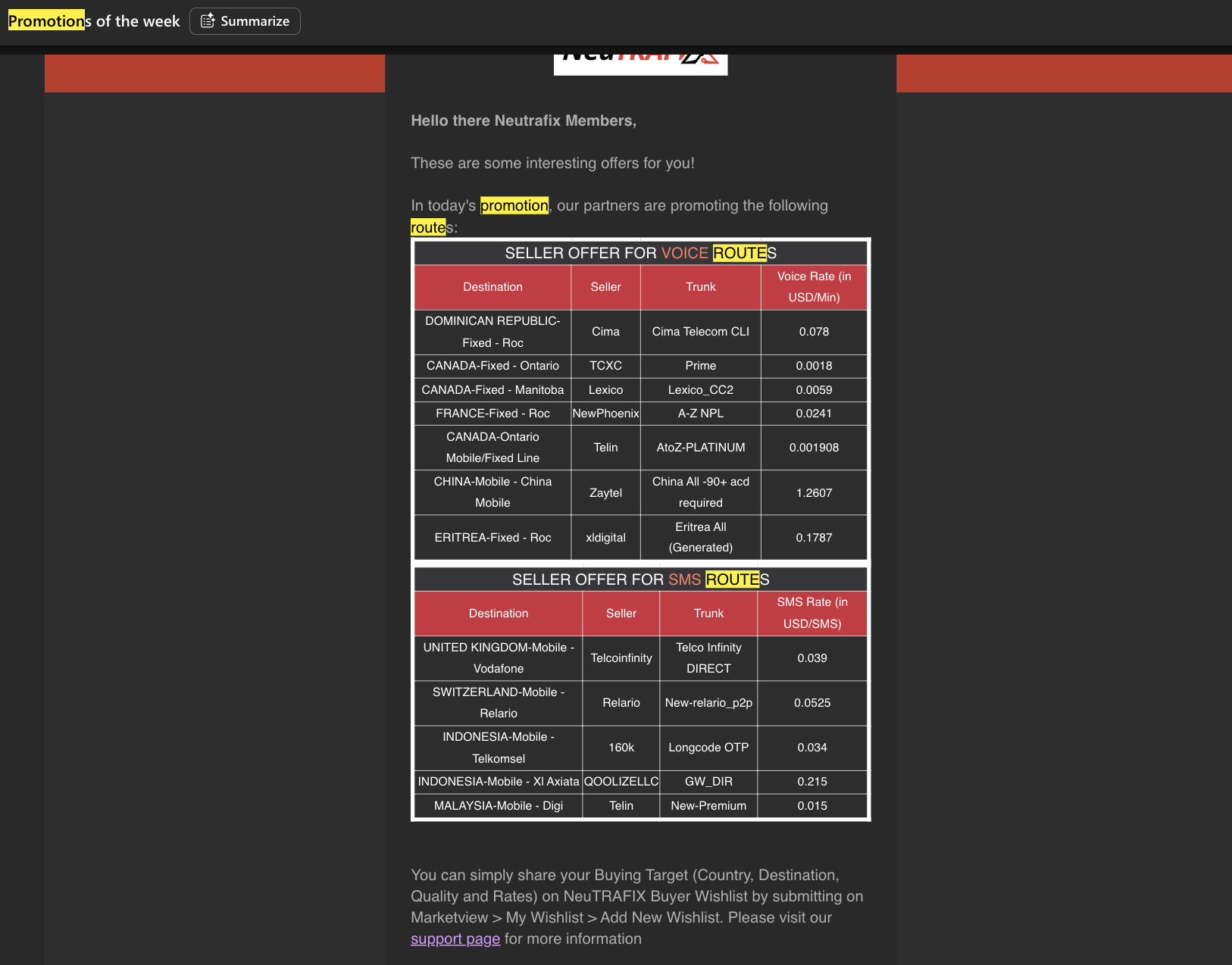Click seller 'NewPhoenix' cell
This screenshot has height=965, width=1232.
605,414
